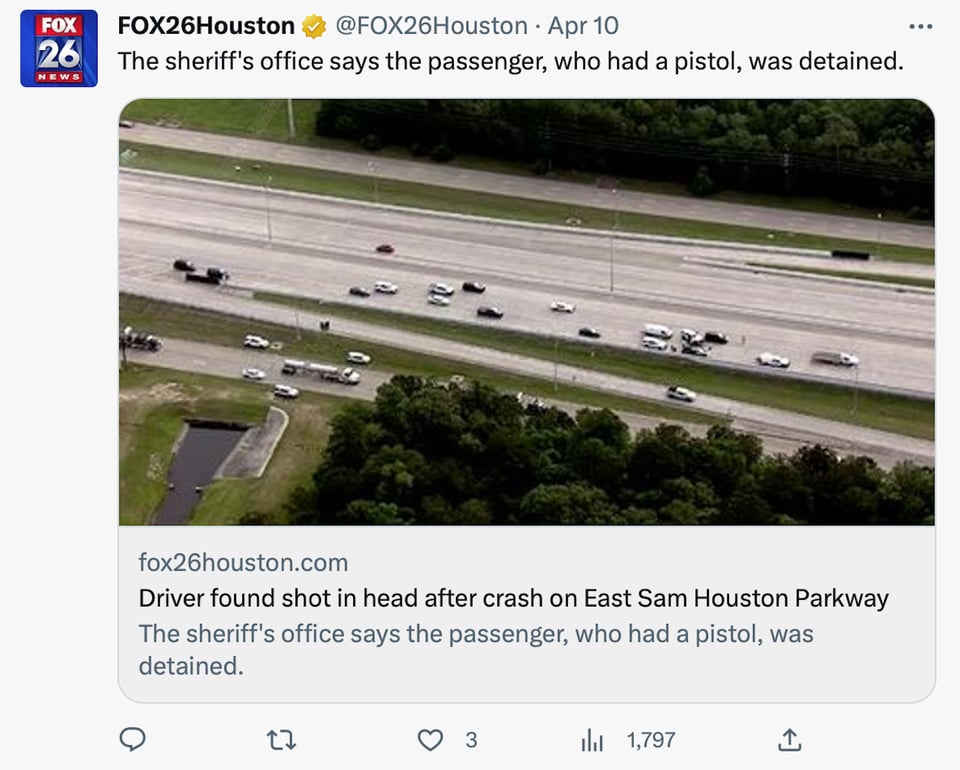
Task: Open the FOX26Houston display name
Action: (x=206, y=26)
